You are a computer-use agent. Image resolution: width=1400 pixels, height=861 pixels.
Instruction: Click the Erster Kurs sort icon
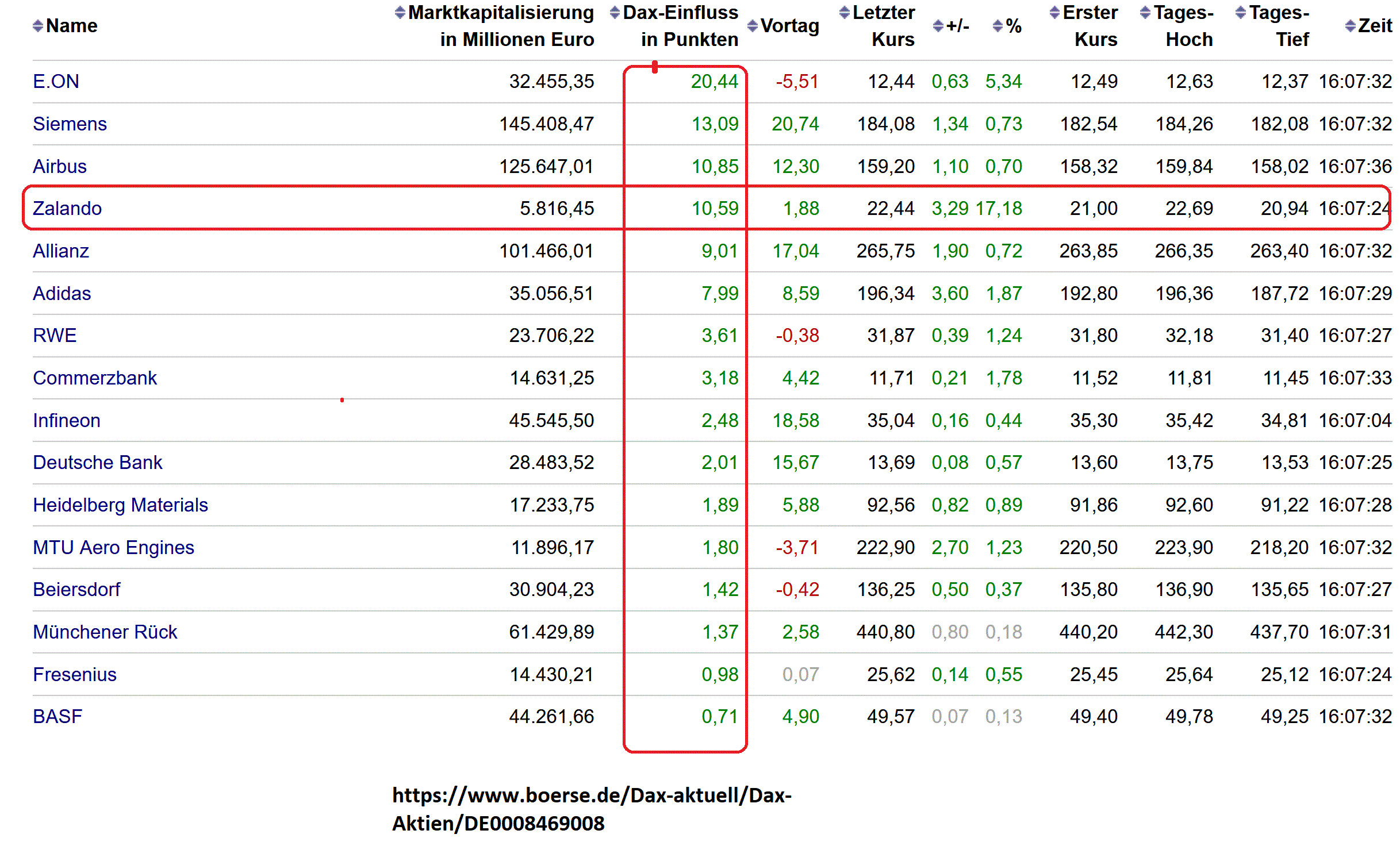(x=1054, y=12)
